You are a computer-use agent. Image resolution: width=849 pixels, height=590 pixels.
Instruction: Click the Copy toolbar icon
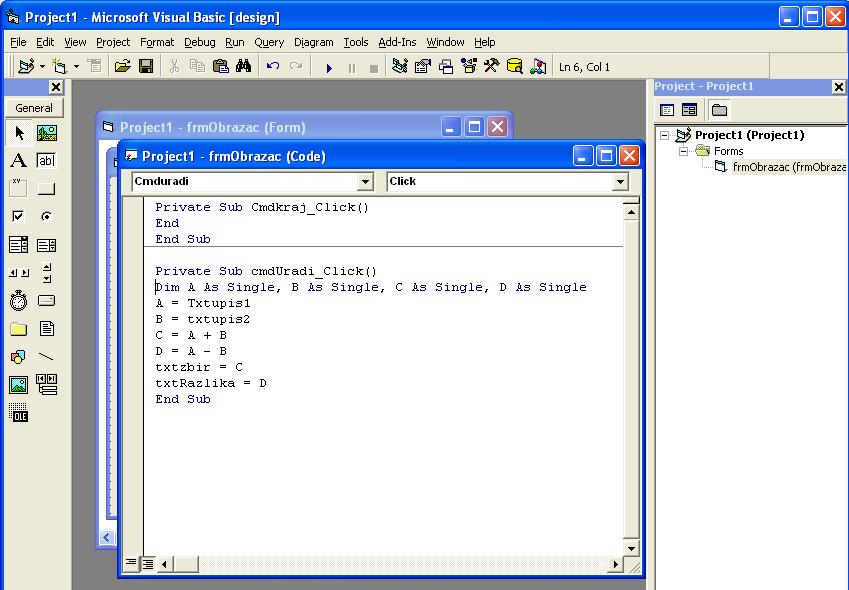pyautogui.click(x=197, y=67)
